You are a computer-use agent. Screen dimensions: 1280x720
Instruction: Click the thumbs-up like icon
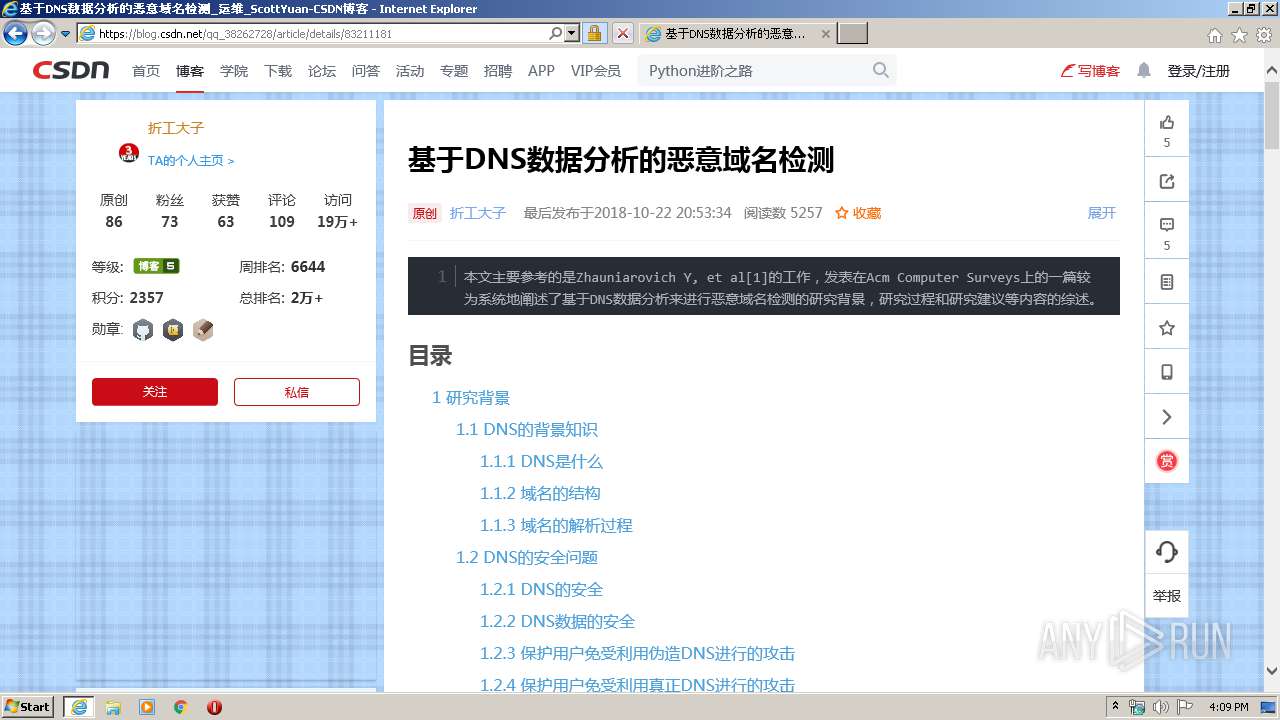point(1166,122)
